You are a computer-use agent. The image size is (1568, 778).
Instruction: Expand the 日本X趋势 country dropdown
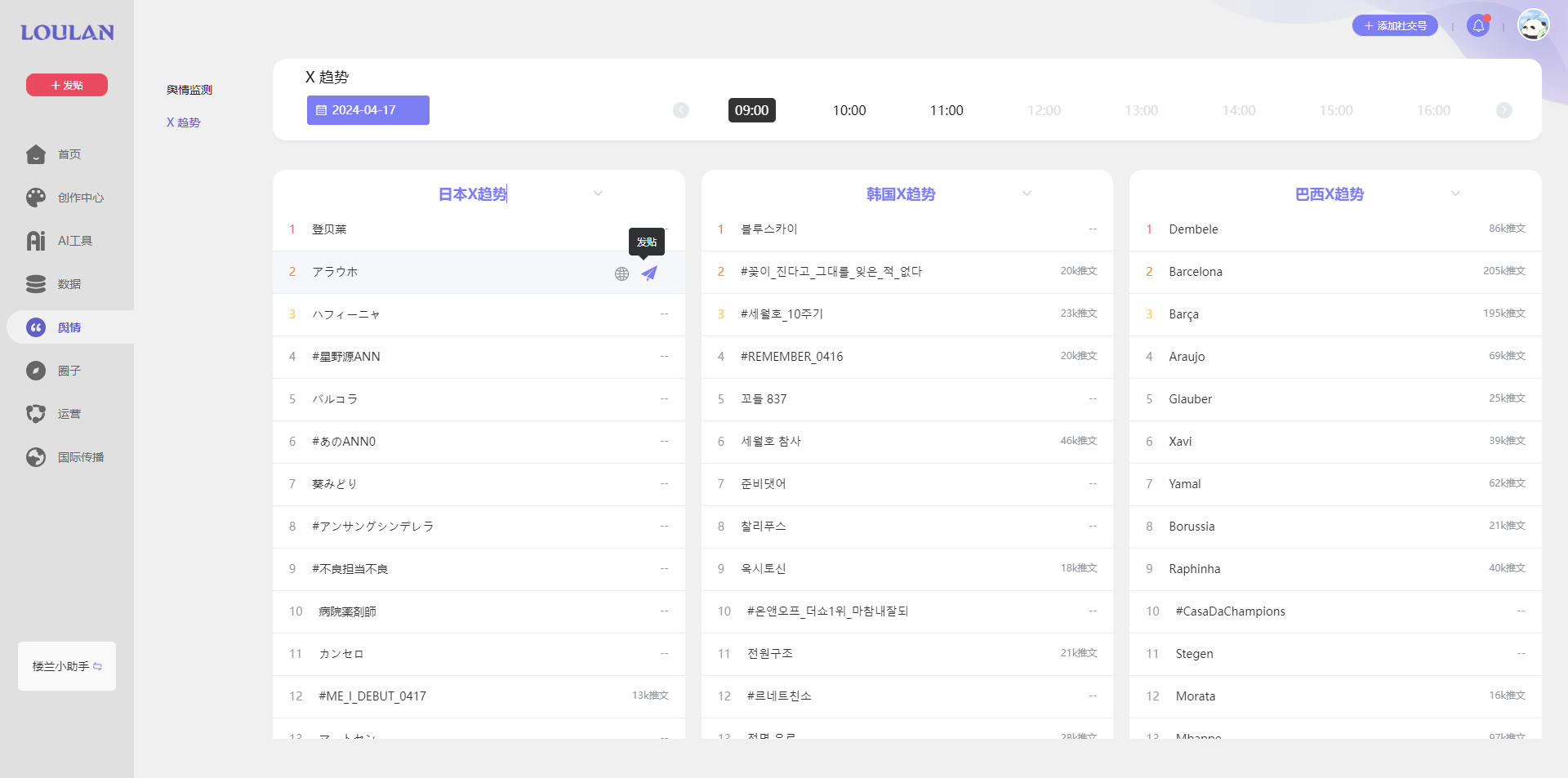(x=598, y=193)
